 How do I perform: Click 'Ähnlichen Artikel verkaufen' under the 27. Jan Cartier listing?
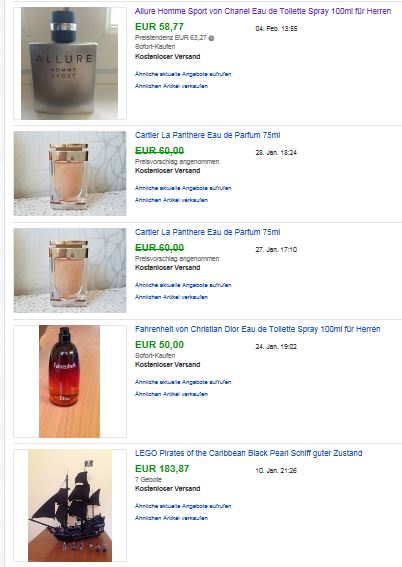[171, 297]
